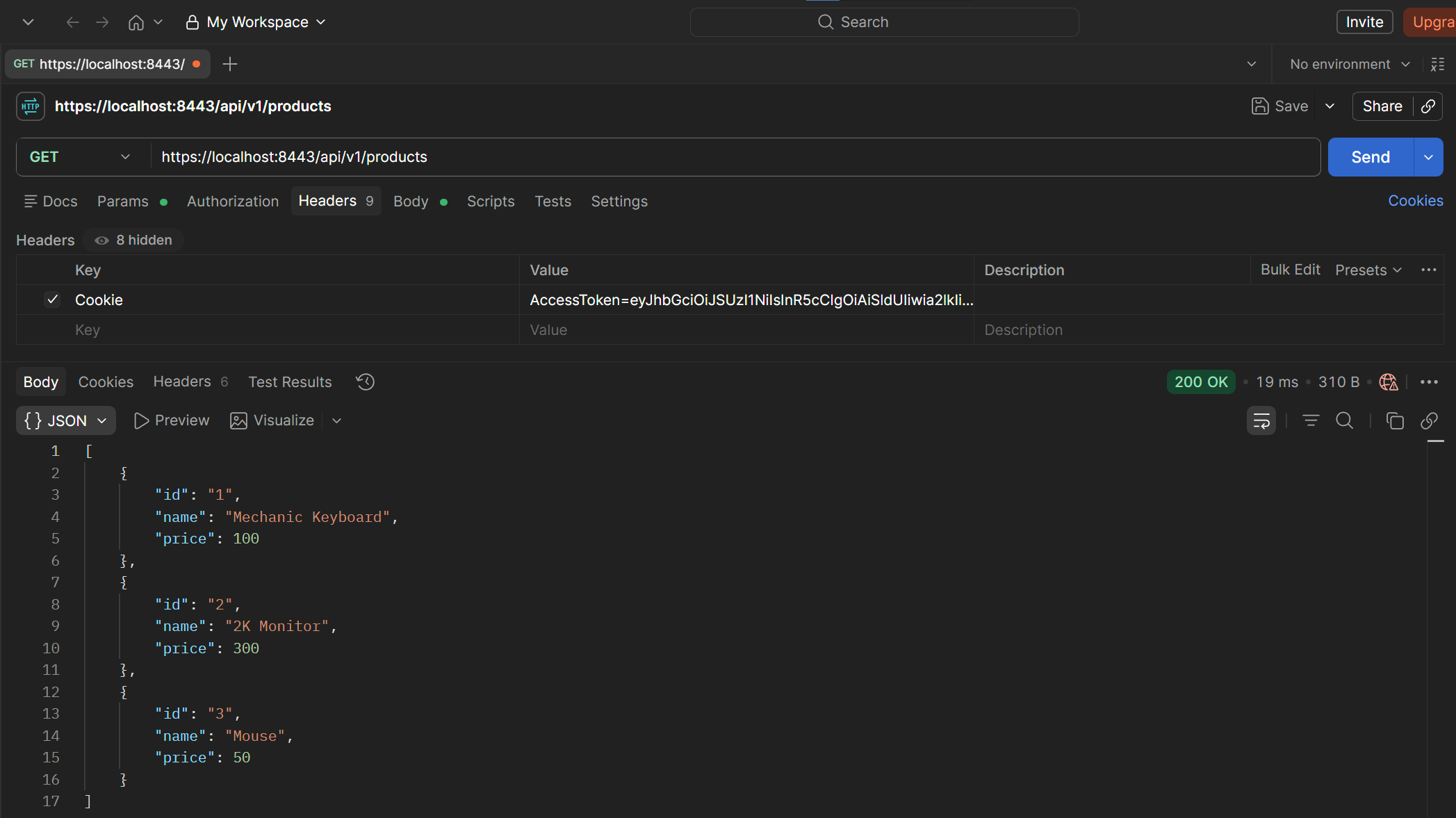Image resolution: width=1456 pixels, height=818 pixels.
Task: Click the Upgrade button
Action: click(x=1430, y=22)
